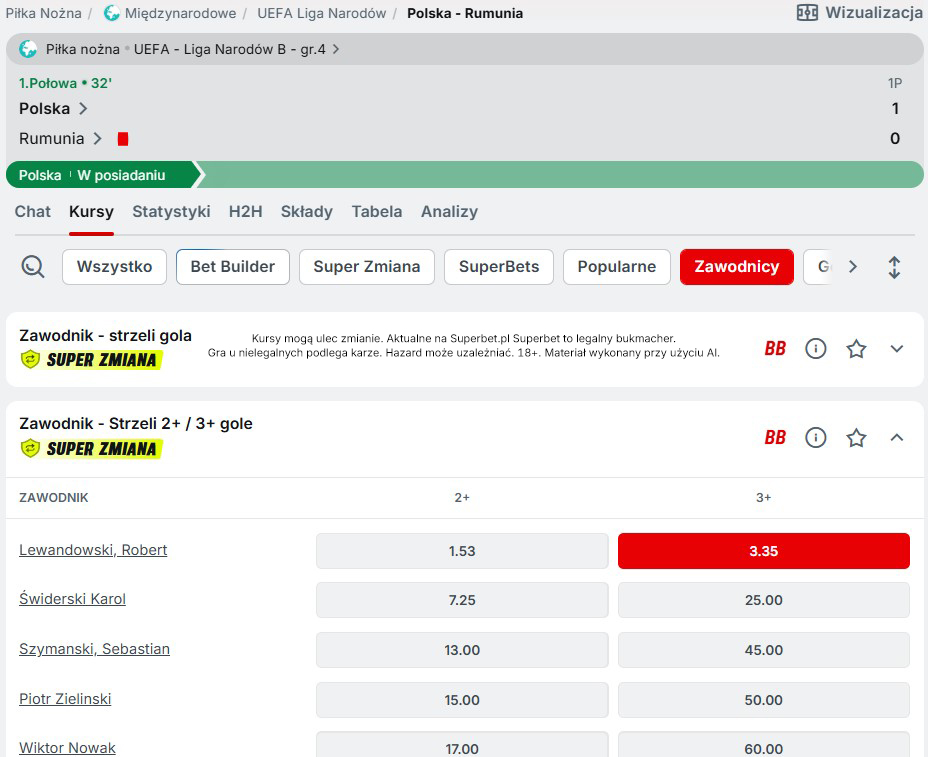The width and height of the screenshot is (928, 757).
Task: Click Super Zmiana badge under strzeli gola
Action: 91,359
